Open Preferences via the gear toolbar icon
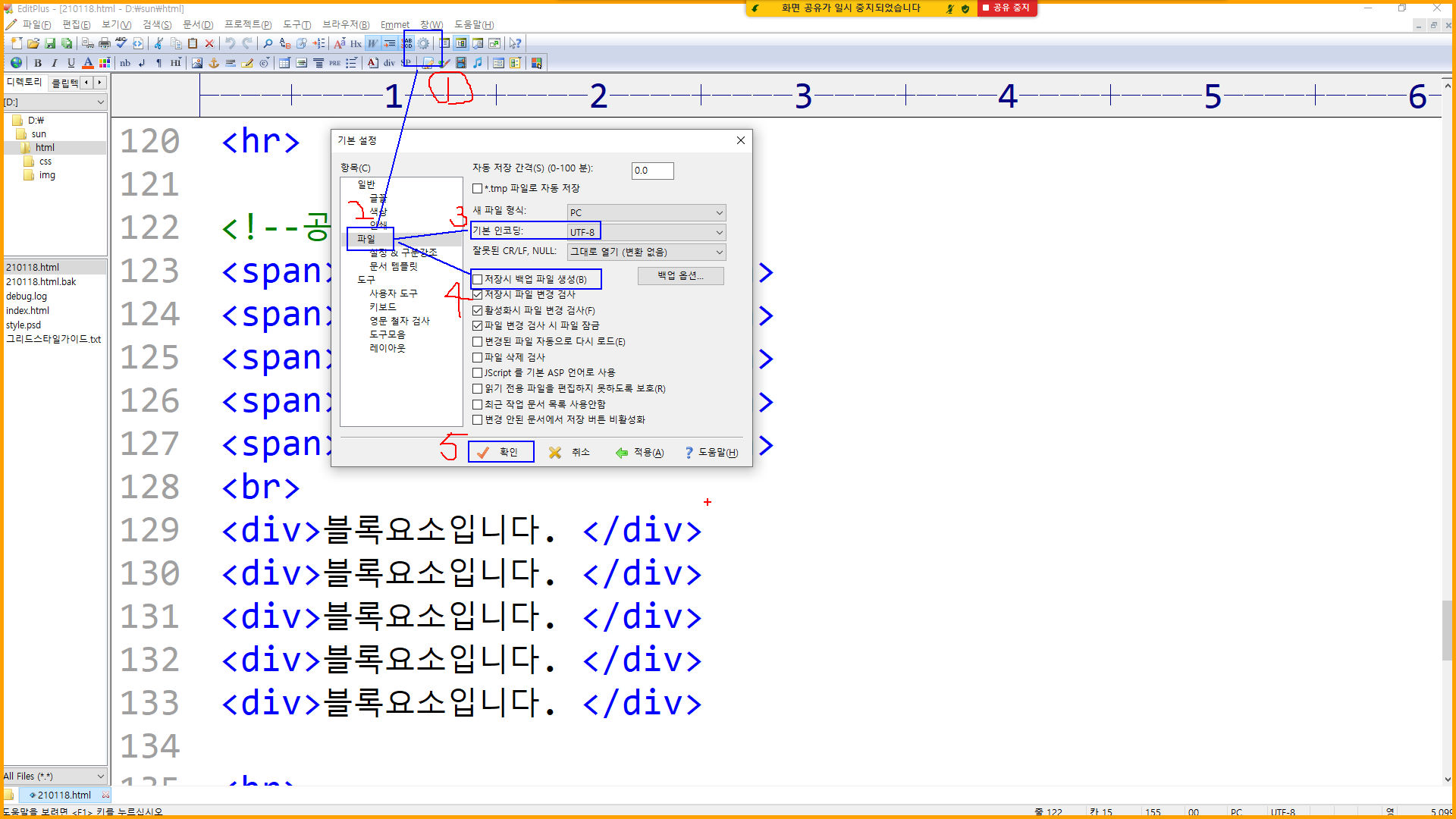This screenshot has width=1456, height=819. coord(424,43)
